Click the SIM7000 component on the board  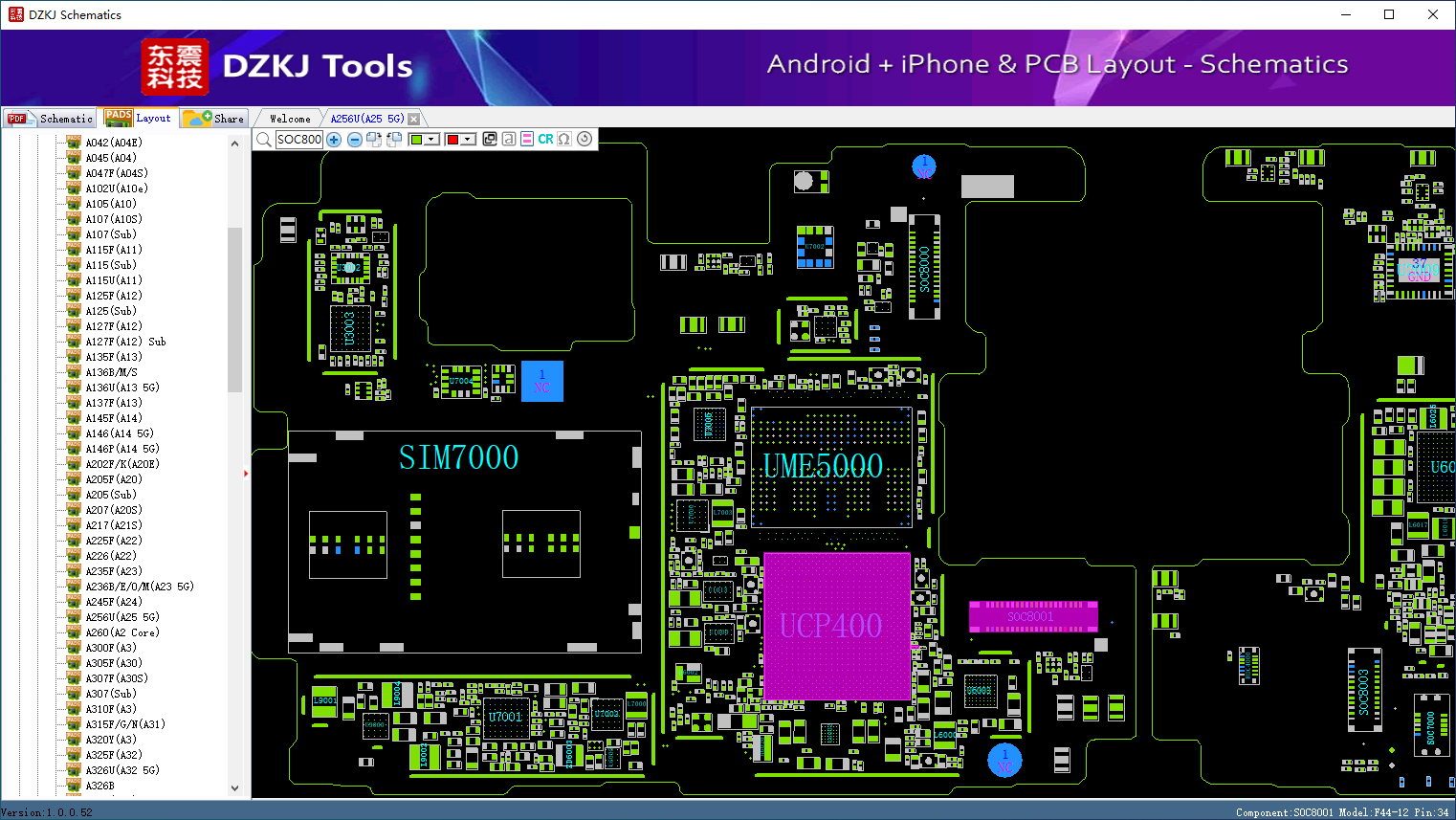(x=465, y=542)
